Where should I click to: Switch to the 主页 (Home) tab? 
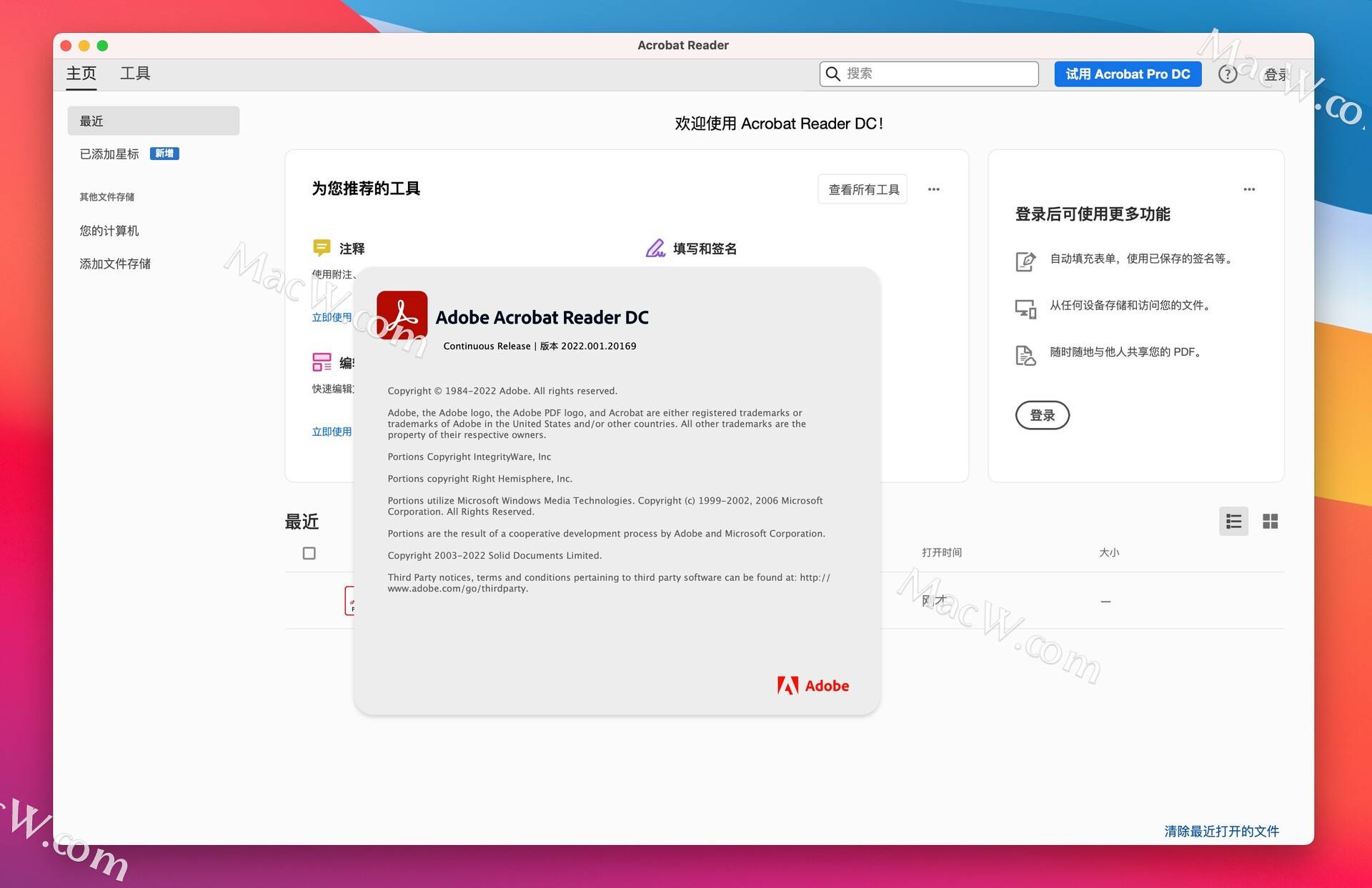click(81, 74)
